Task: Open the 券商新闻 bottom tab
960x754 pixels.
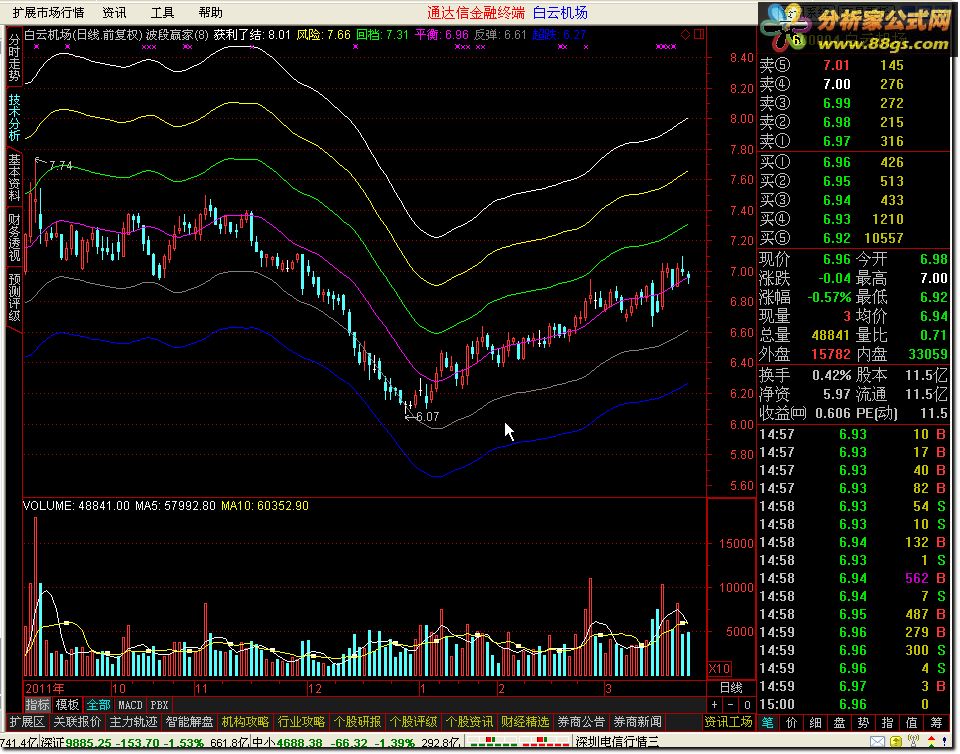Action: 637,722
